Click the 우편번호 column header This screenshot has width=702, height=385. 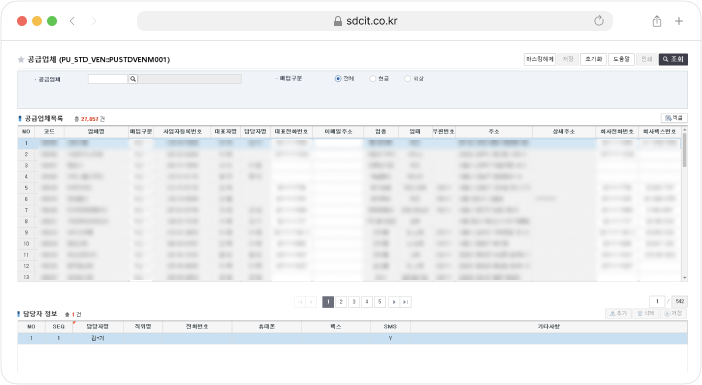tap(443, 132)
